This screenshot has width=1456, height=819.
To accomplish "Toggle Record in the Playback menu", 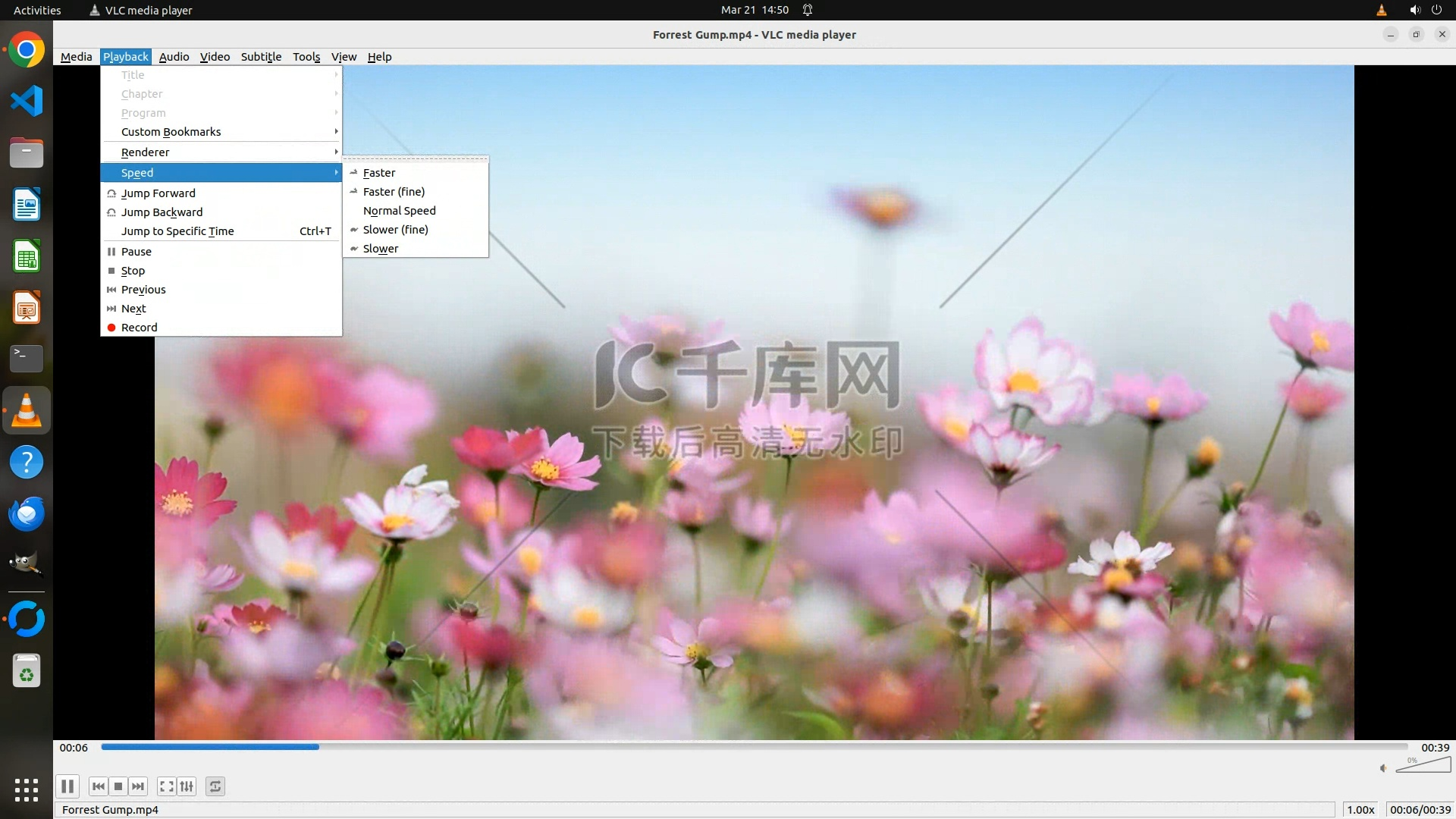I will [140, 328].
